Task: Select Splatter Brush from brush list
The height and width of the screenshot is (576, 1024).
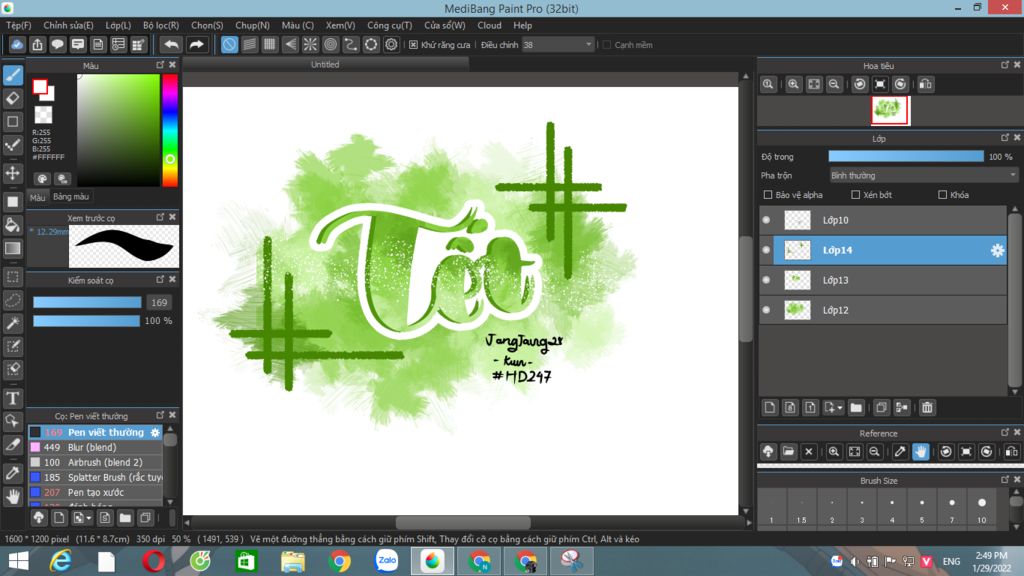Action: coord(95,477)
